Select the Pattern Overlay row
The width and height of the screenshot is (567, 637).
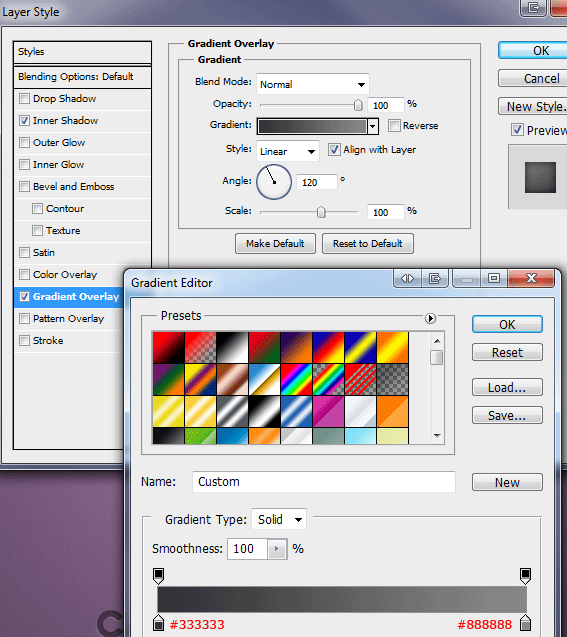pyautogui.click(x=69, y=318)
